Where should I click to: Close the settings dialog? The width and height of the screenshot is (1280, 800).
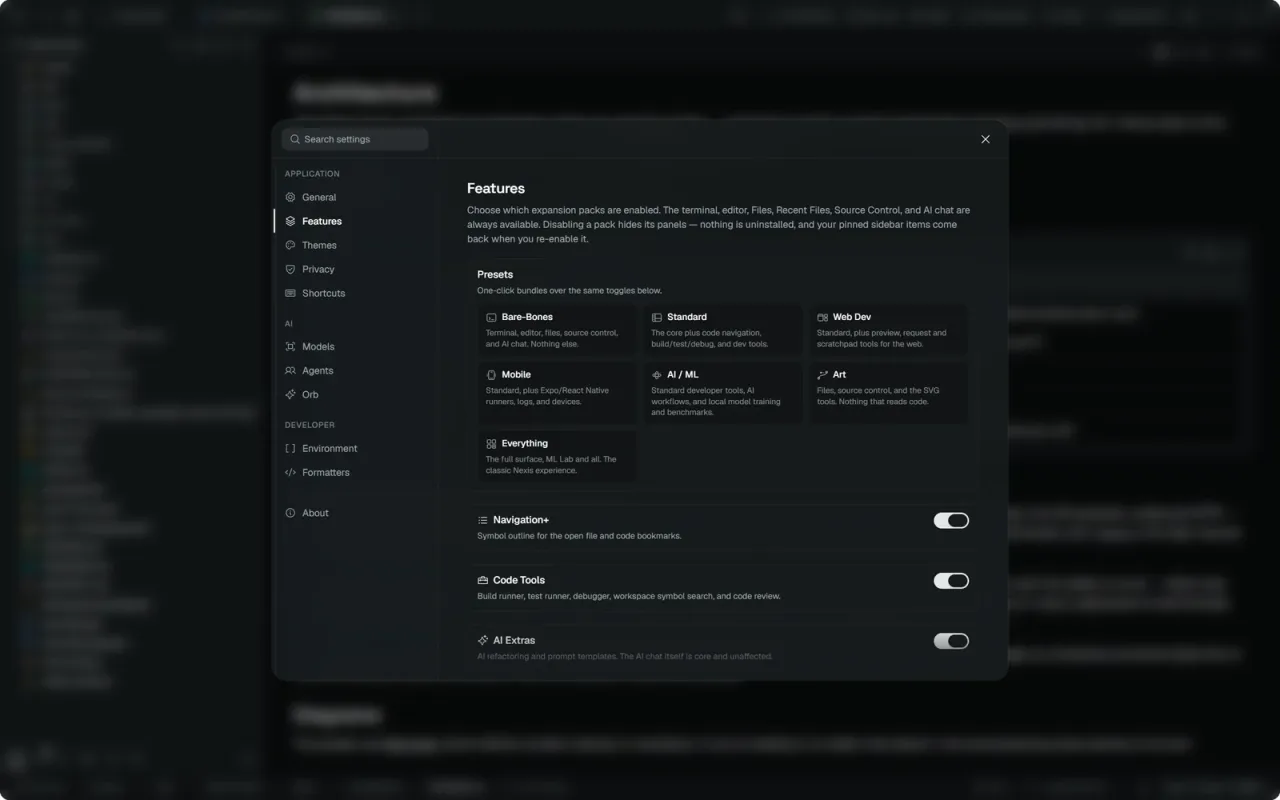click(x=985, y=139)
